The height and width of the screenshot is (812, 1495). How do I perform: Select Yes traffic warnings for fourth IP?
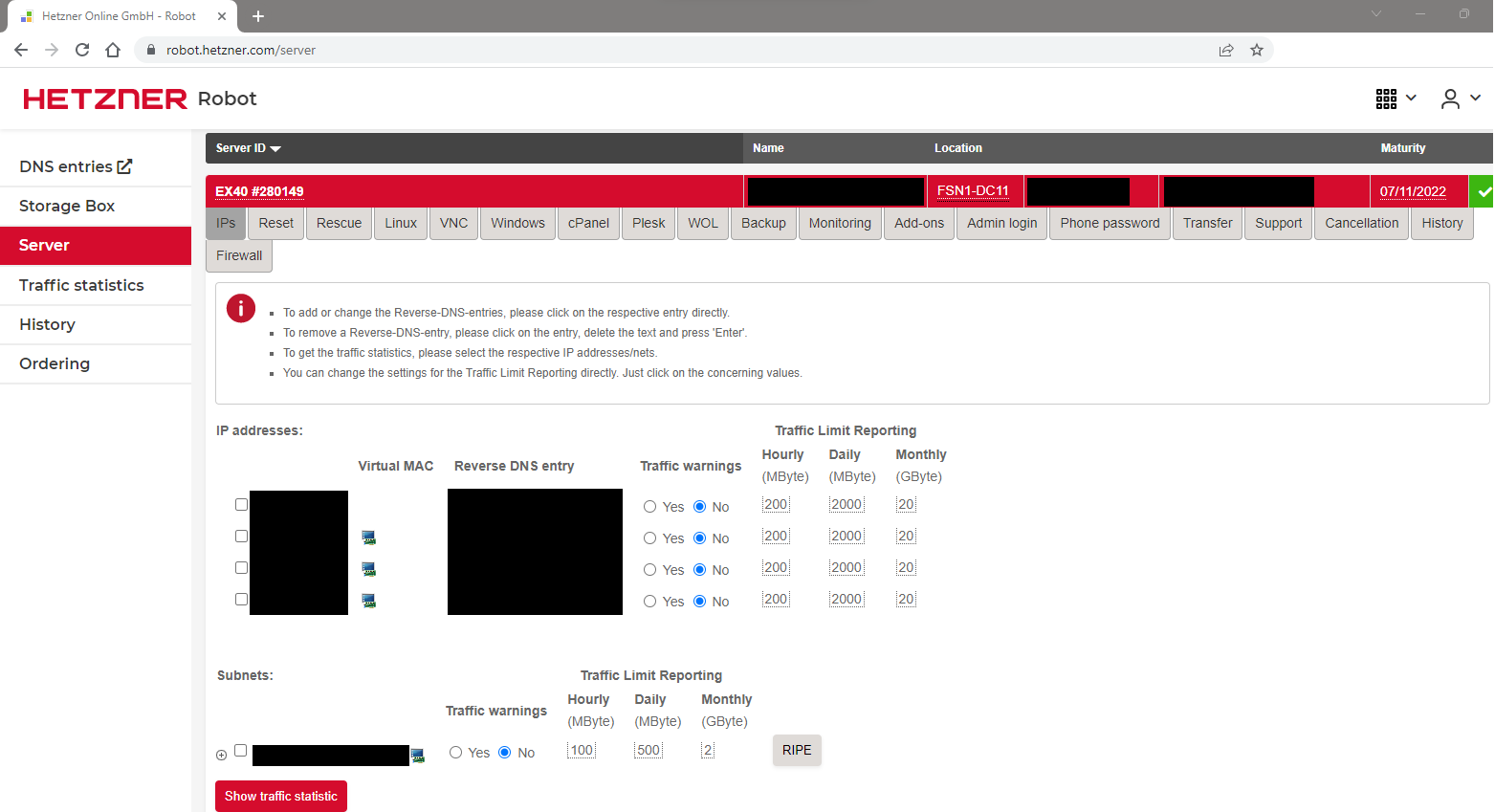click(649, 602)
